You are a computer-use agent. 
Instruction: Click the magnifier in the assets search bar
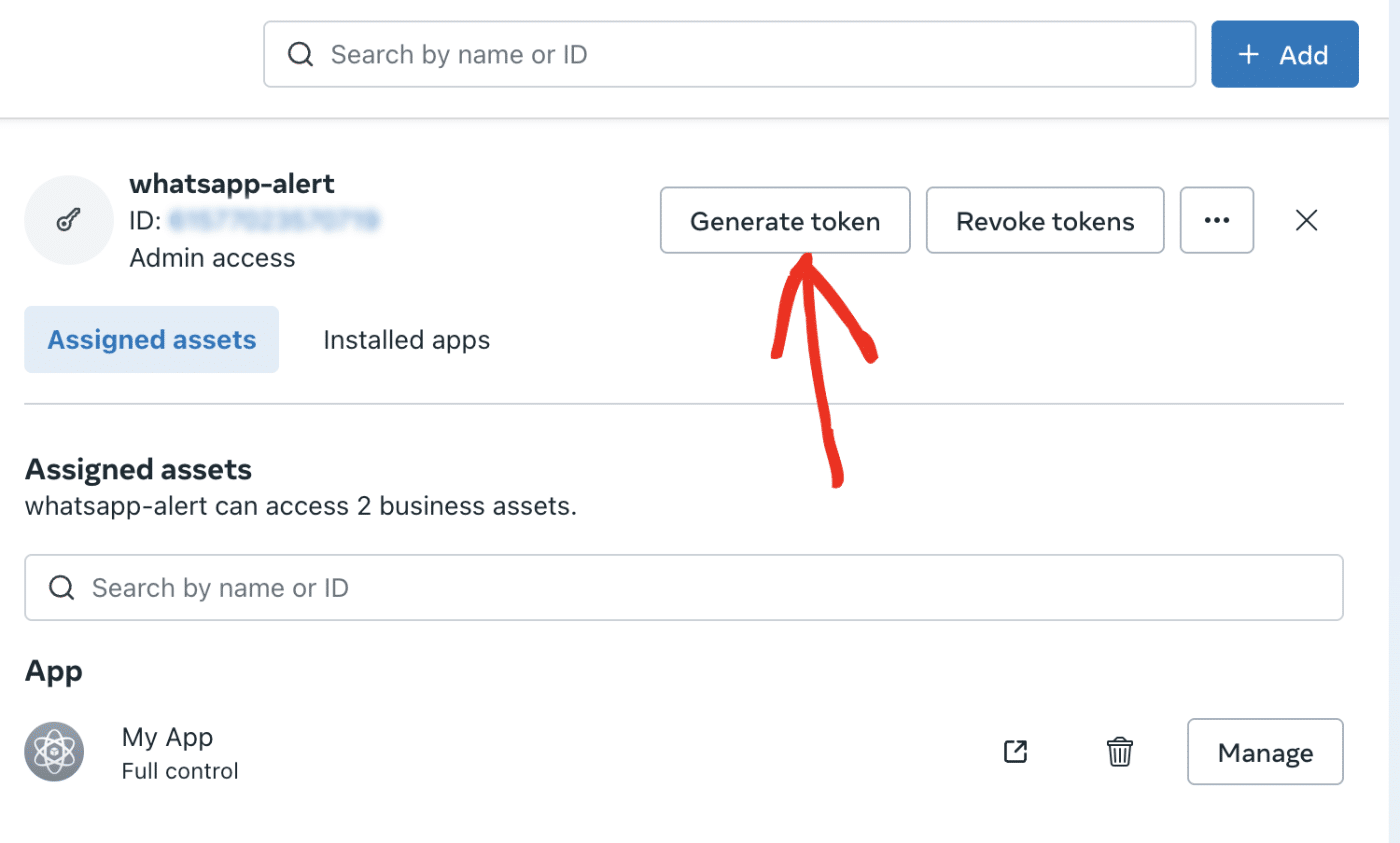[x=61, y=587]
